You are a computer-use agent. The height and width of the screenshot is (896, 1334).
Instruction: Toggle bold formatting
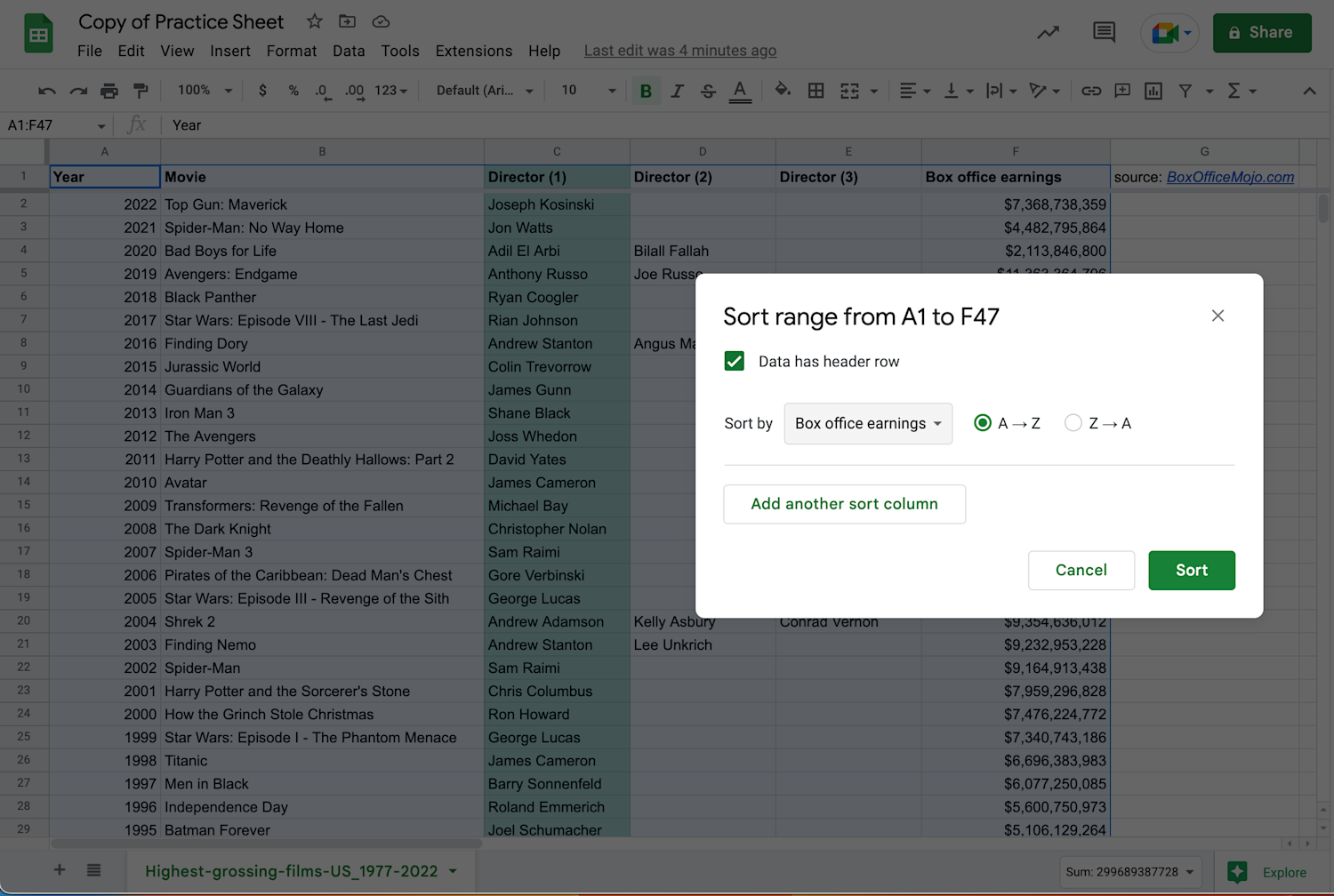point(646,91)
